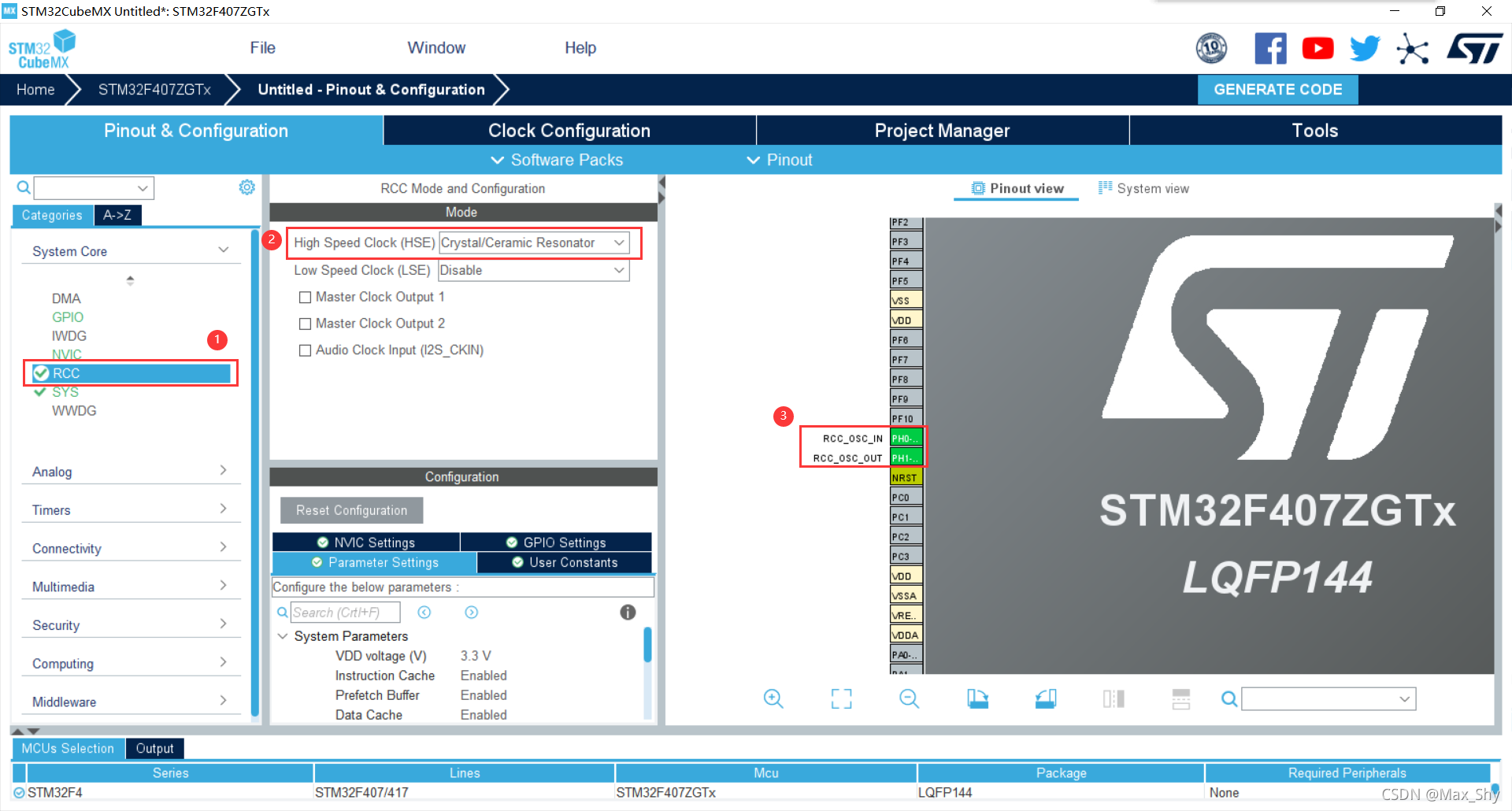
Task: Rotate chip clockwise icon
Action: (x=977, y=698)
